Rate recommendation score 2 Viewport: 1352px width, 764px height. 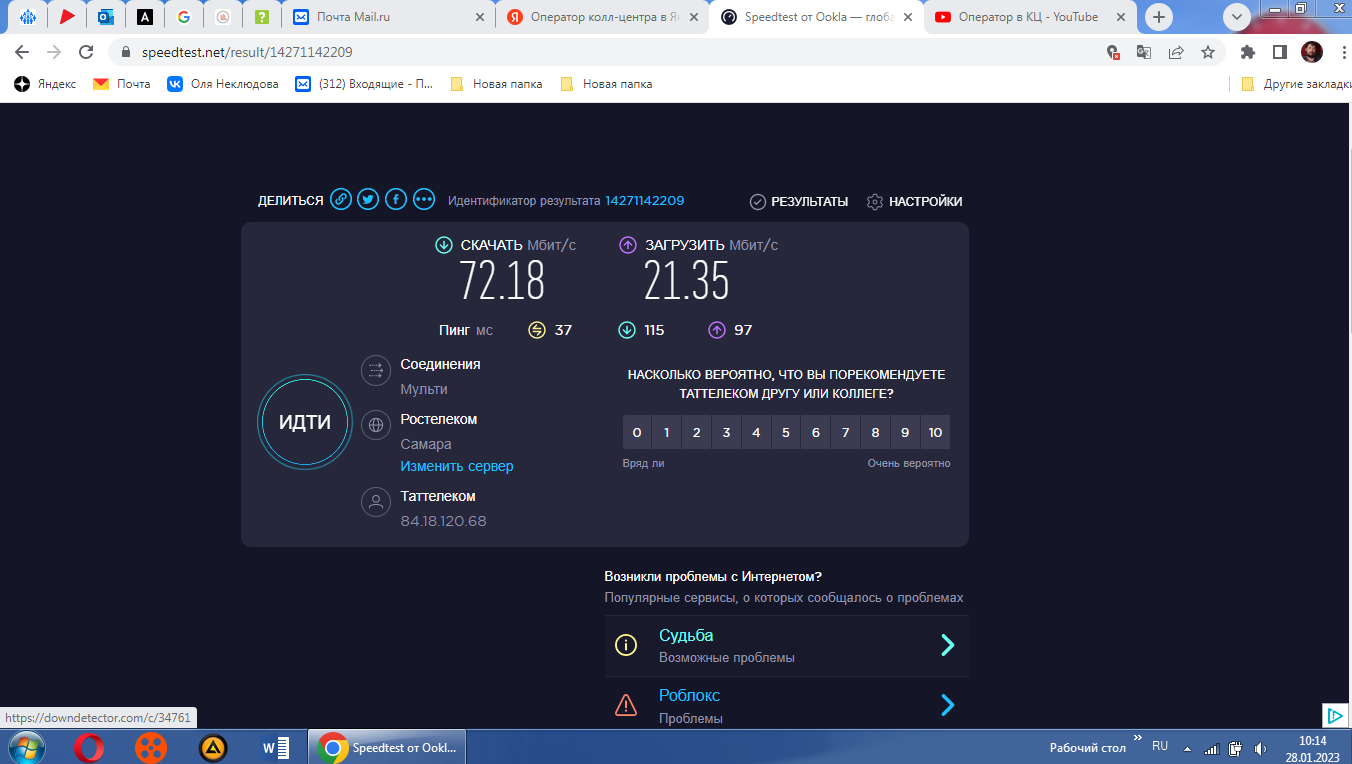(697, 432)
